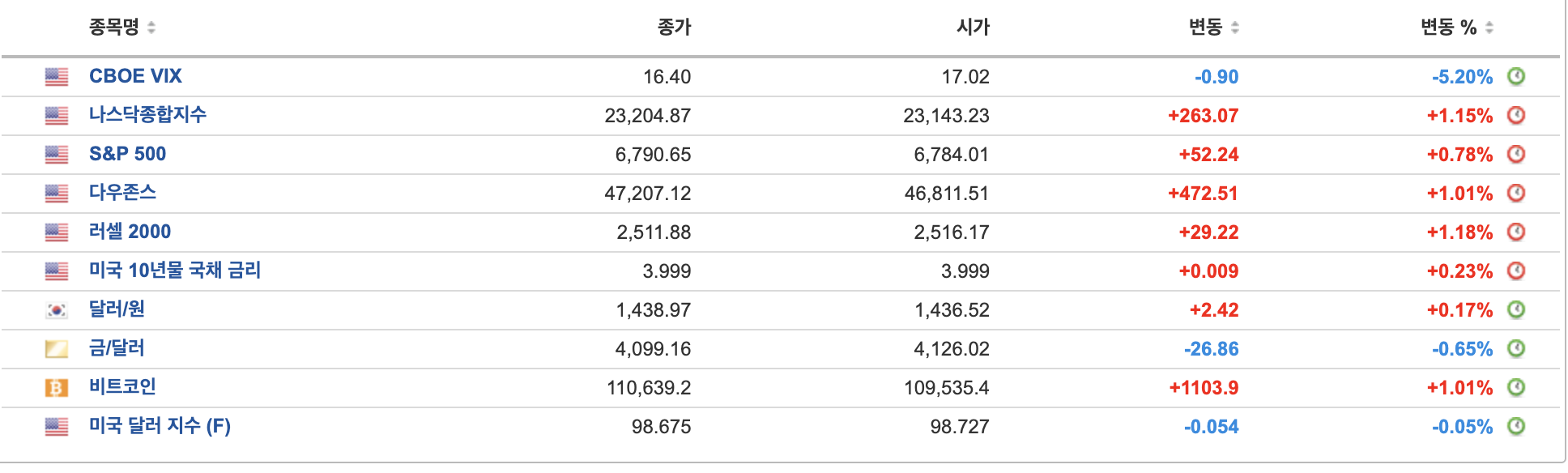This screenshot has height=473, width=1568.
Task: Click the clock status icon on the 비트코인 row
Action: click(x=1516, y=387)
